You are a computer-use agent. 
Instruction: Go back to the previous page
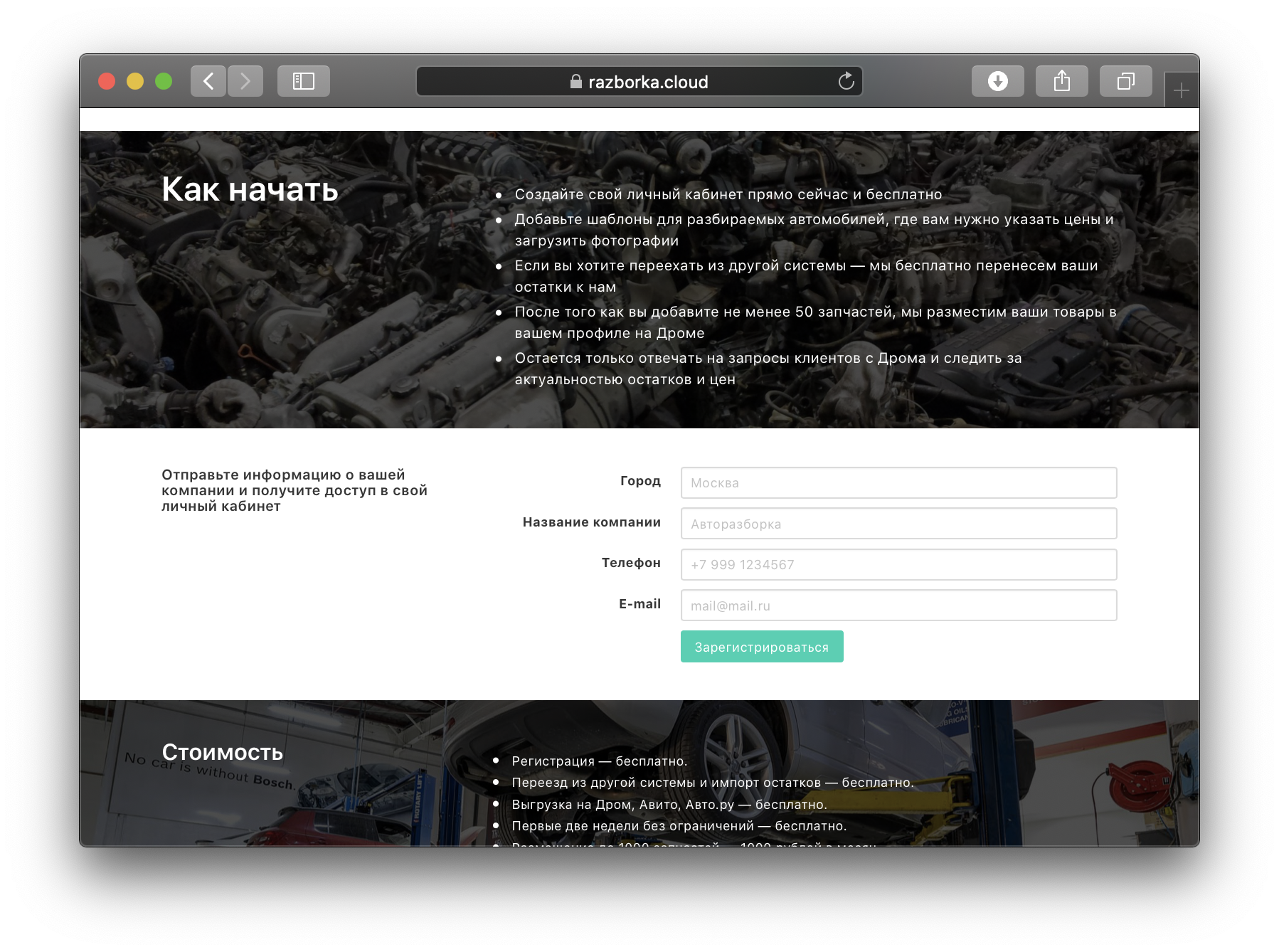208,81
